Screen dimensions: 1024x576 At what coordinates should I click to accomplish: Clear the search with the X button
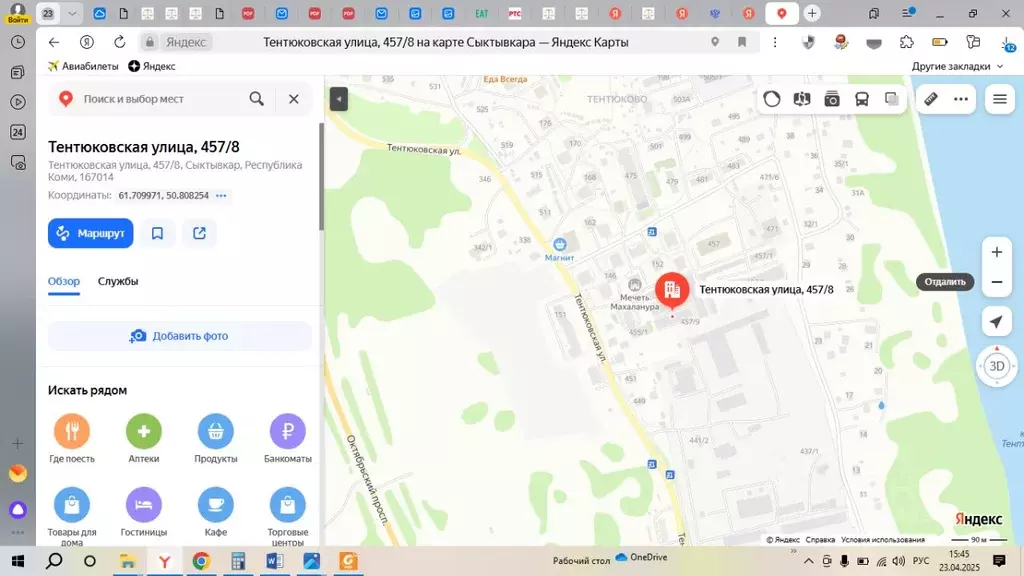[294, 99]
